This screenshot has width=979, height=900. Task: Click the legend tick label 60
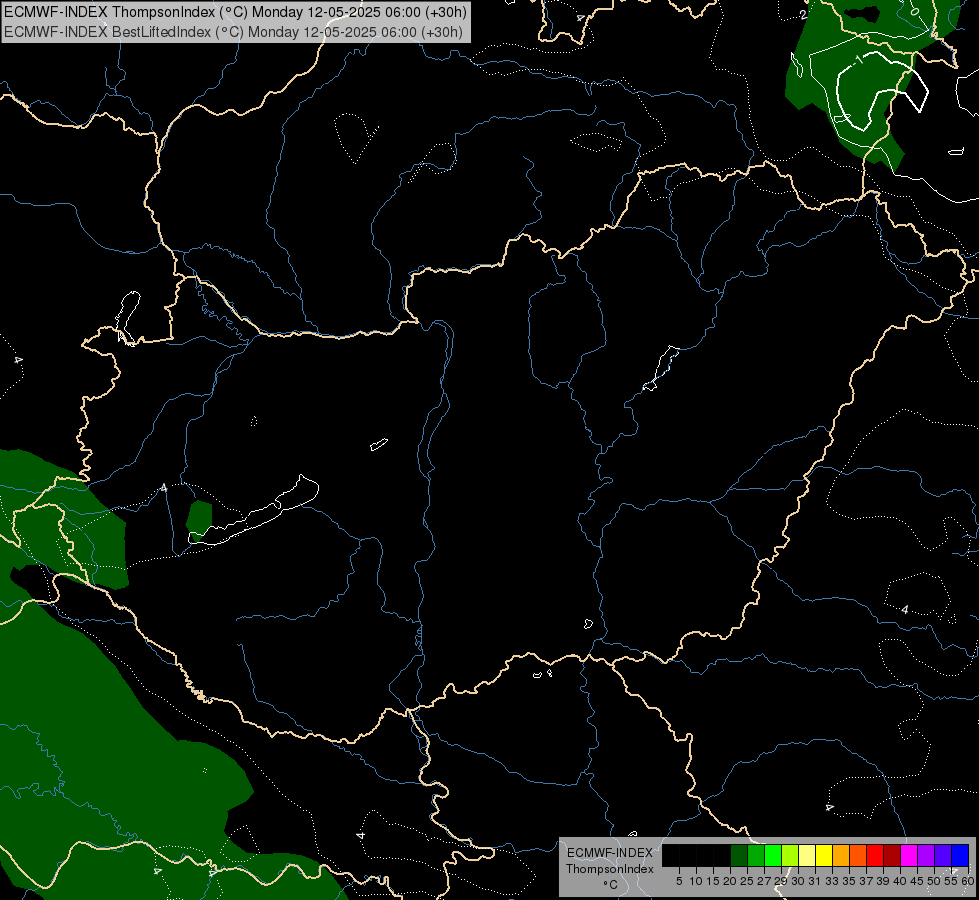(968, 881)
